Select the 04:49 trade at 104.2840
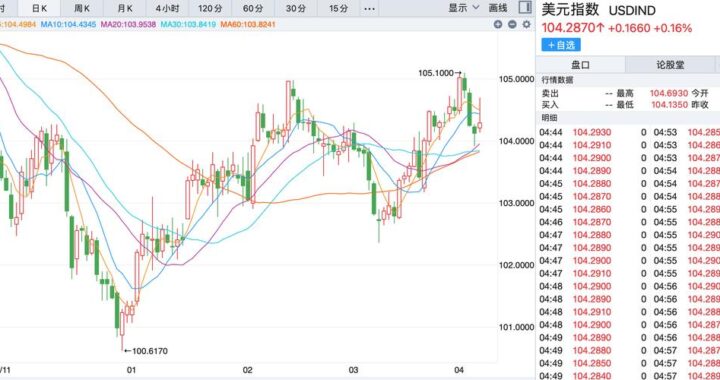Screen dimensions: 720x380 (x=592, y=376)
